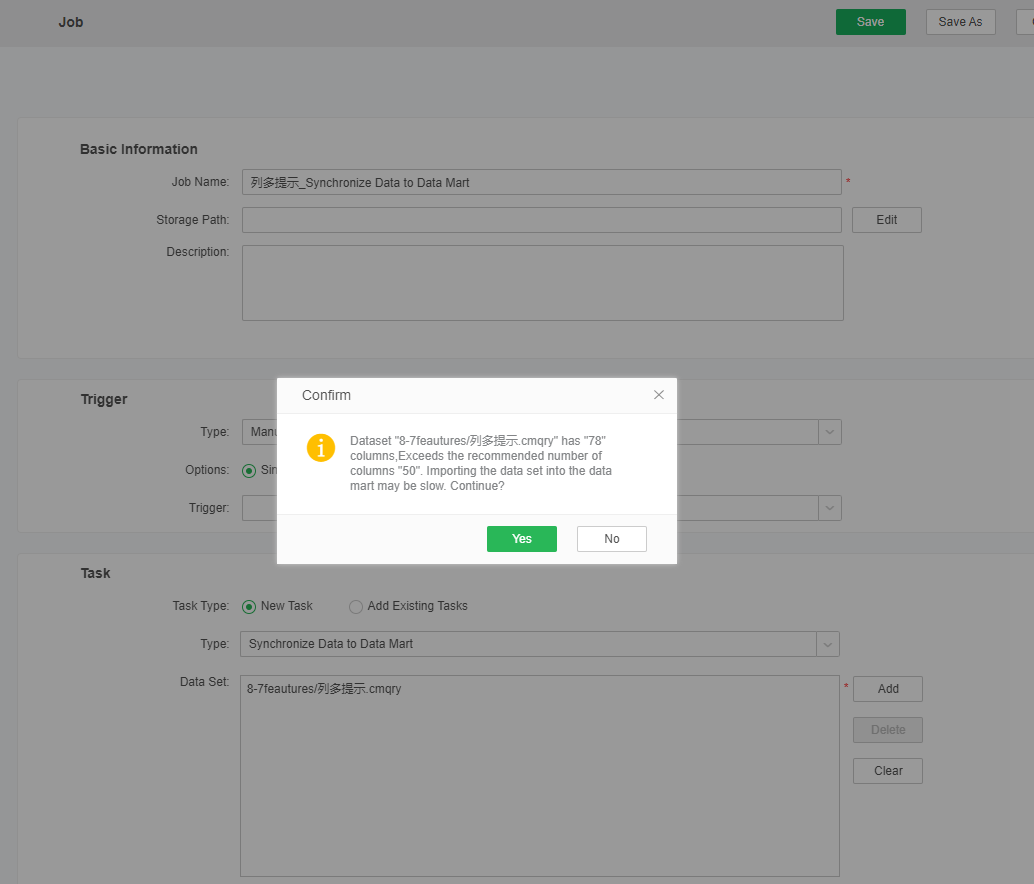This screenshot has height=884, width=1034.
Task: Select the New Task radio button
Action: [x=249, y=606]
